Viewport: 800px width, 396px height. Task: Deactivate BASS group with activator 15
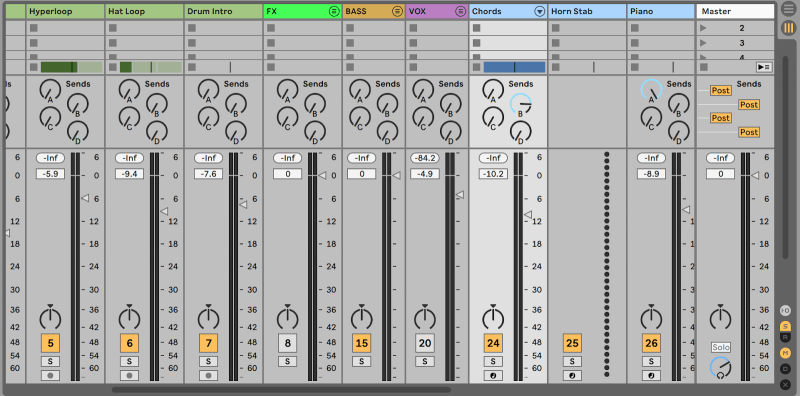[x=362, y=343]
